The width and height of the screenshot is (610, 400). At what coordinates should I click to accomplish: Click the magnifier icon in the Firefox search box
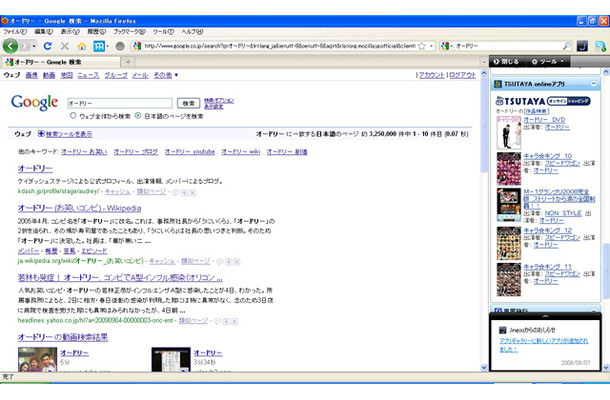566,46
